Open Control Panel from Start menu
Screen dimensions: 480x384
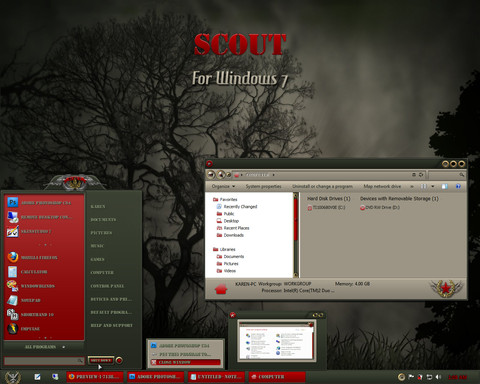coord(107,286)
